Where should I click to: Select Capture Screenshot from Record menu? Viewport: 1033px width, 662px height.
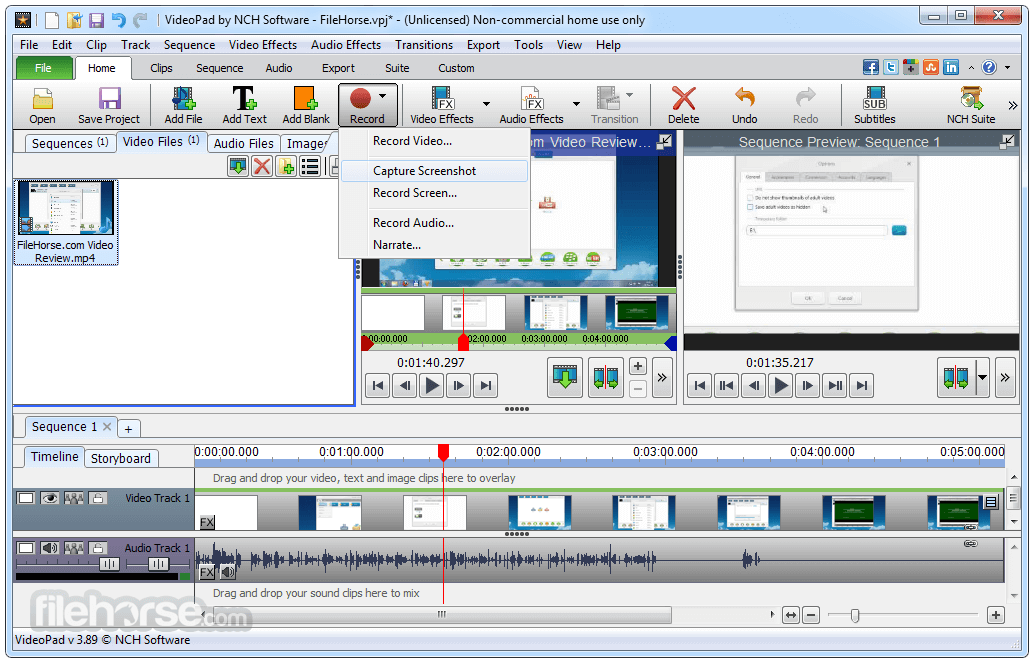click(435, 171)
